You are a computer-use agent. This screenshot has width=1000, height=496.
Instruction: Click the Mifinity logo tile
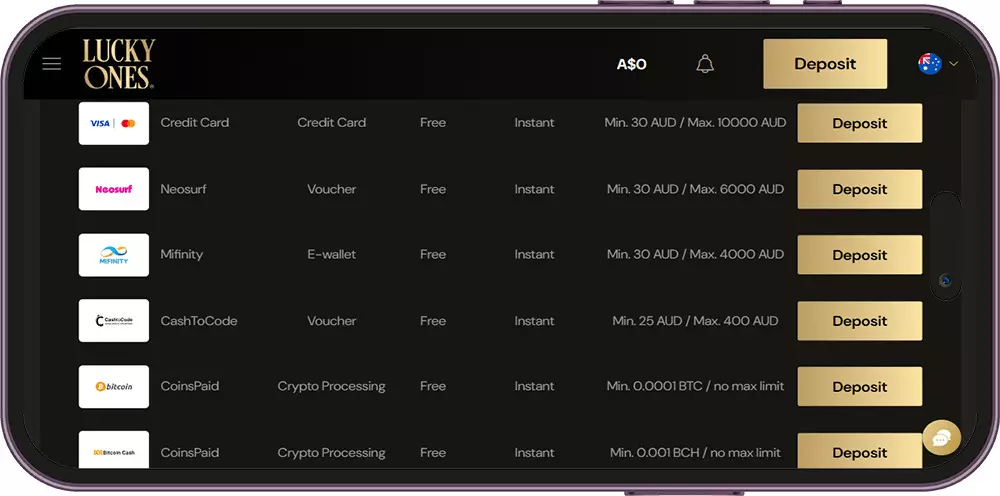(114, 254)
